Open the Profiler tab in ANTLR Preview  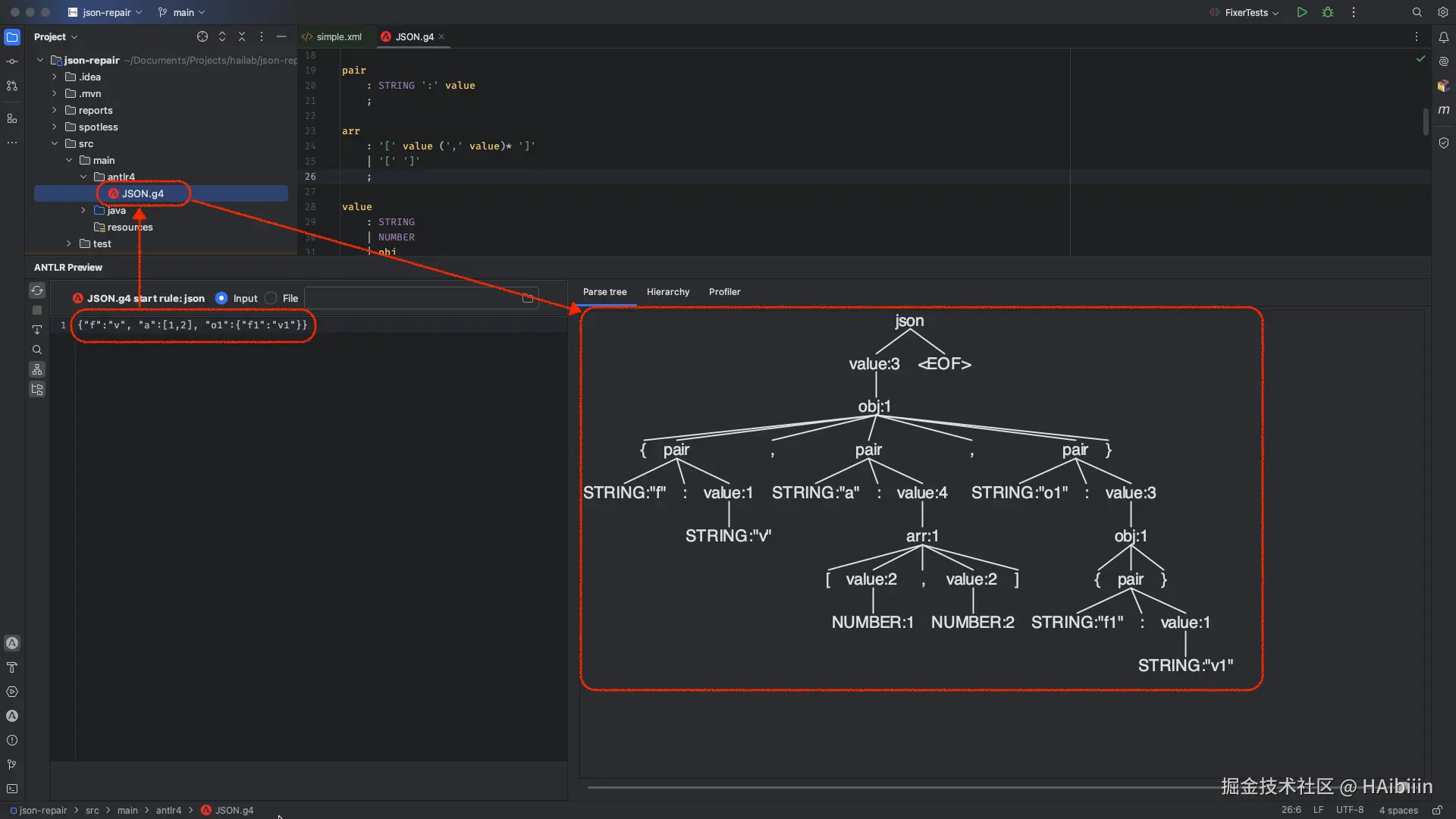click(x=724, y=292)
